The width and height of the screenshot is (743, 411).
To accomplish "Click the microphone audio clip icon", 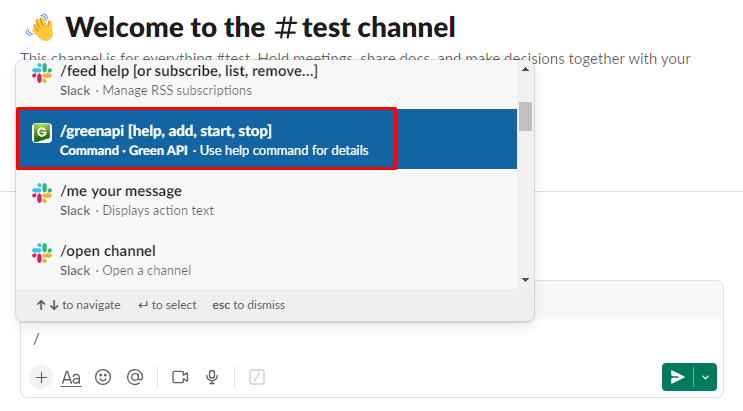I will tap(212, 377).
